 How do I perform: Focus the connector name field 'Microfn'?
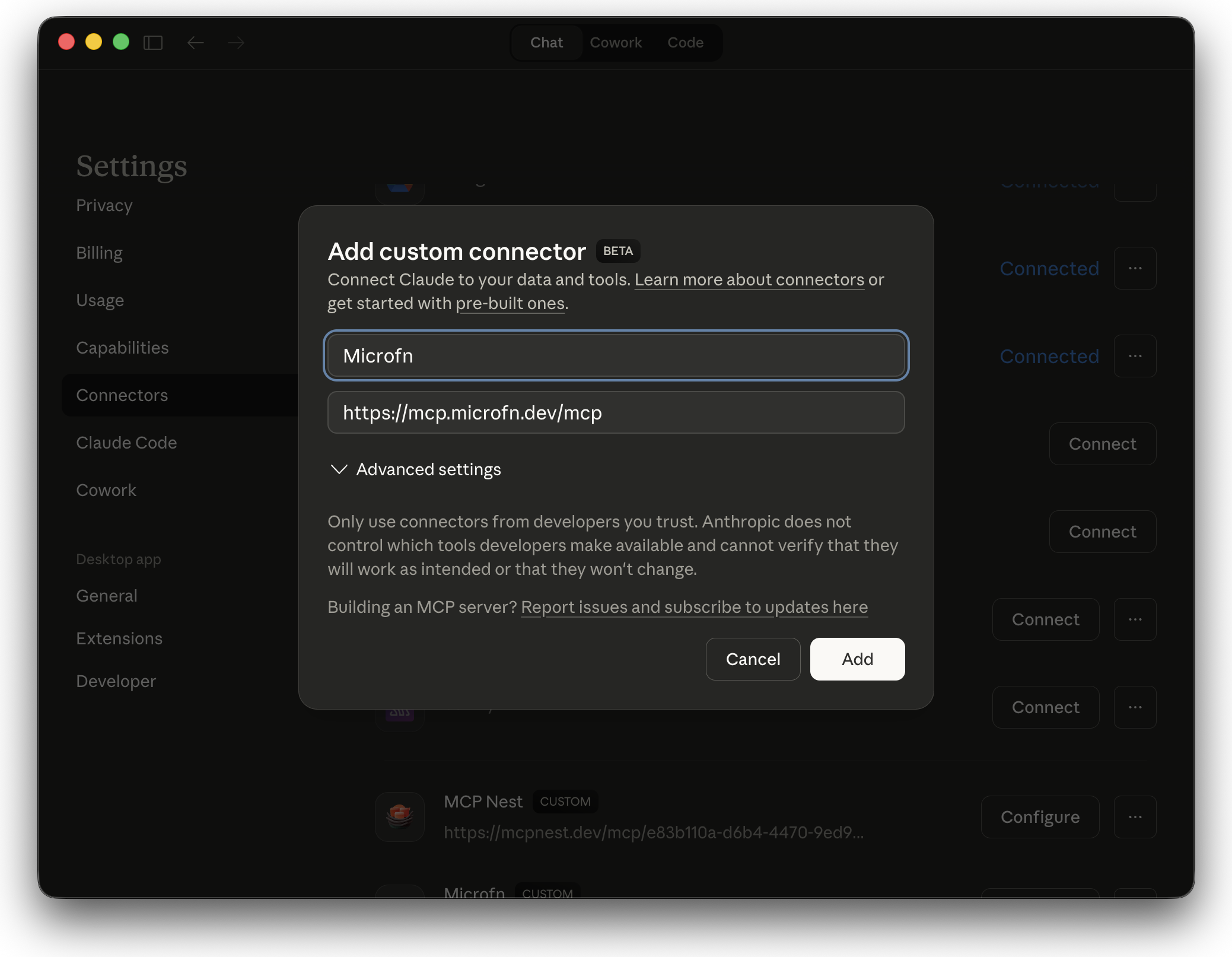coord(616,355)
